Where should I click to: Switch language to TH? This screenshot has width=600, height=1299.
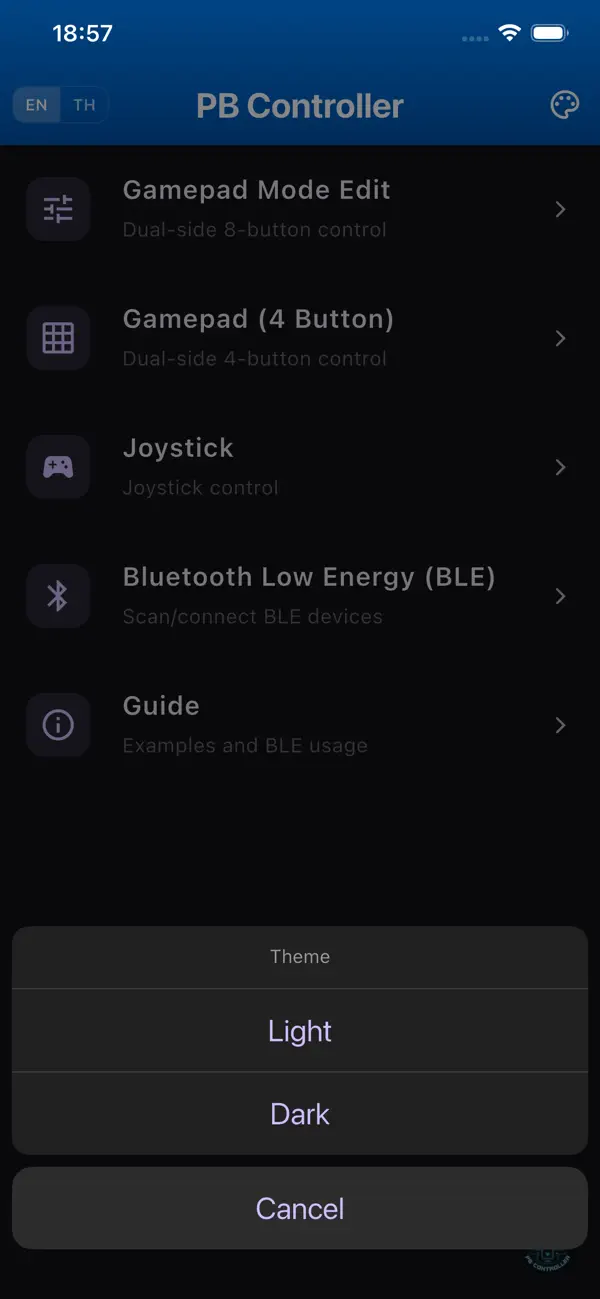tap(84, 105)
